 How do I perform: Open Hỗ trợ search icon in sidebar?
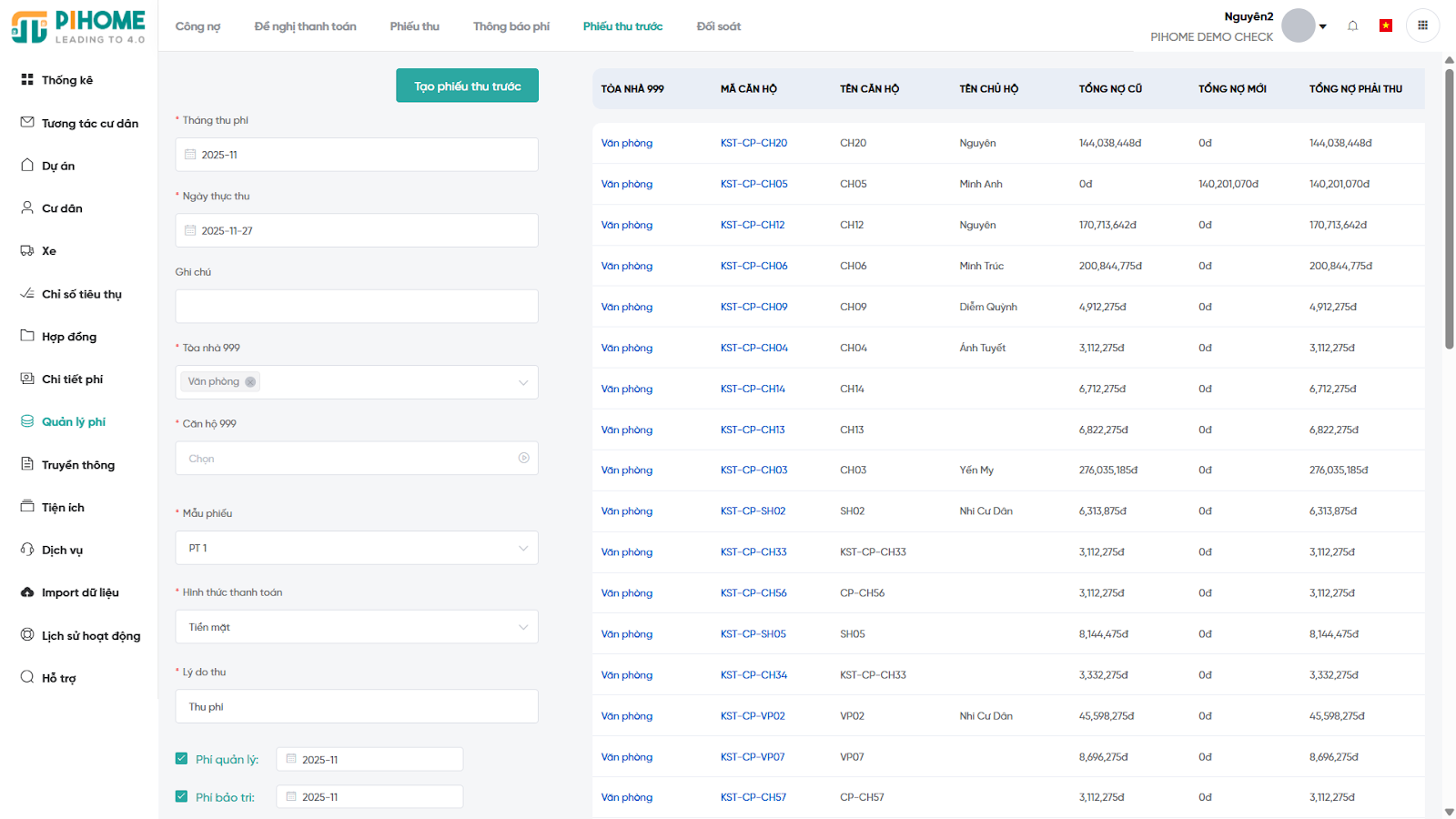point(27,677)
